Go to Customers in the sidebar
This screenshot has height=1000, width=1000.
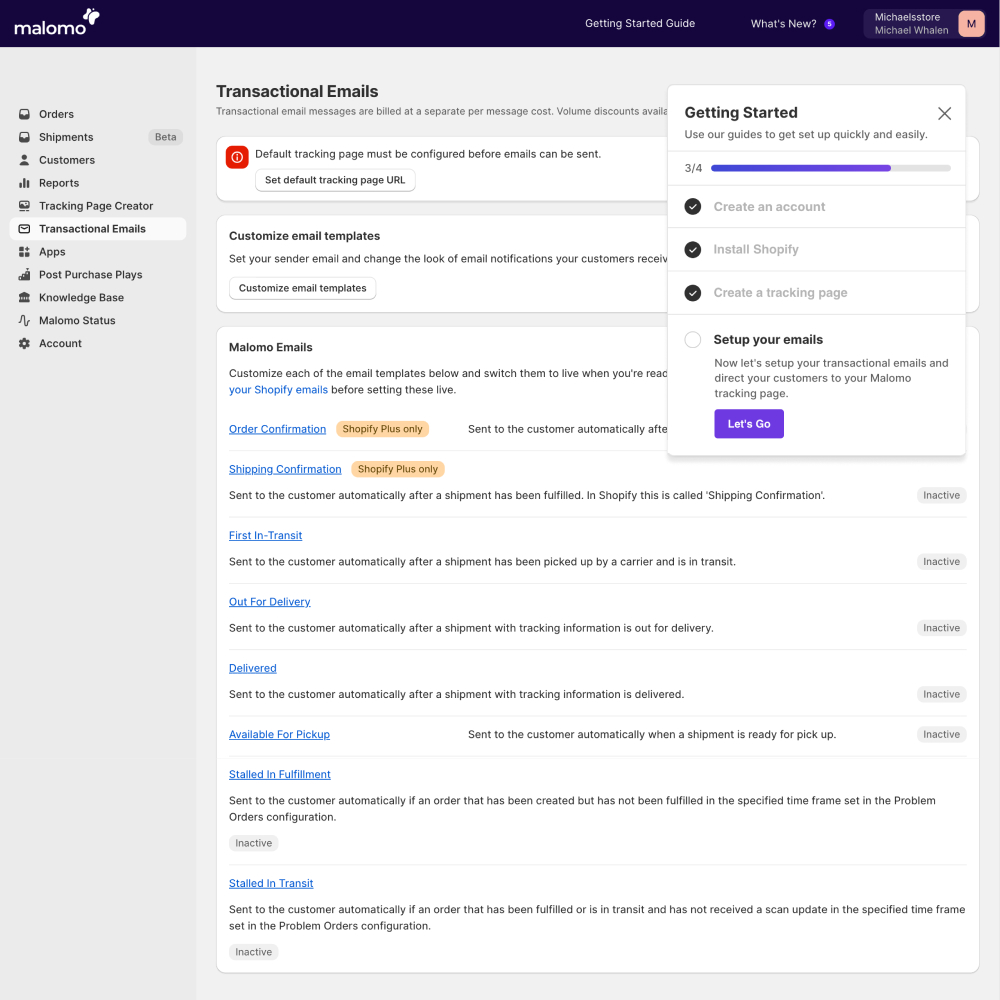[x=98, y=160]
